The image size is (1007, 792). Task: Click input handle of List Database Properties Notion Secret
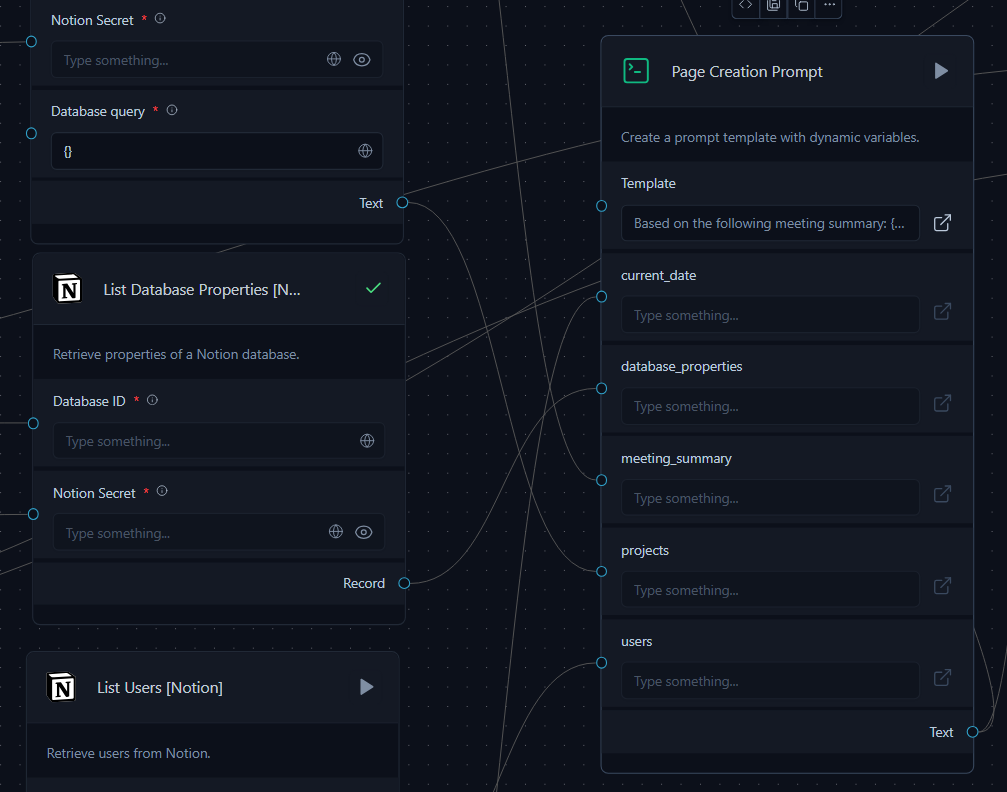[x=33, y=515]
